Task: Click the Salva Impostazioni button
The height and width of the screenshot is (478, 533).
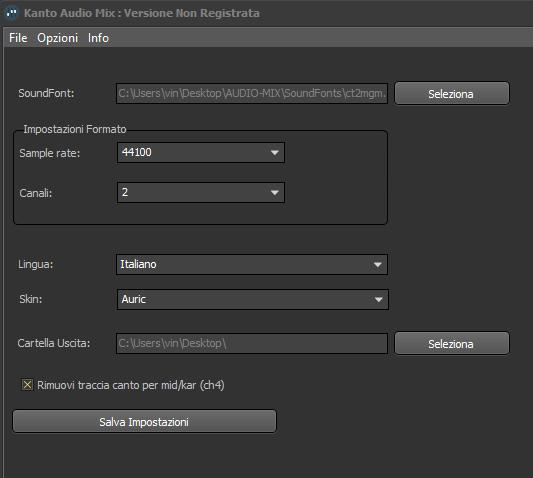Action: click(x=144, y=422)
